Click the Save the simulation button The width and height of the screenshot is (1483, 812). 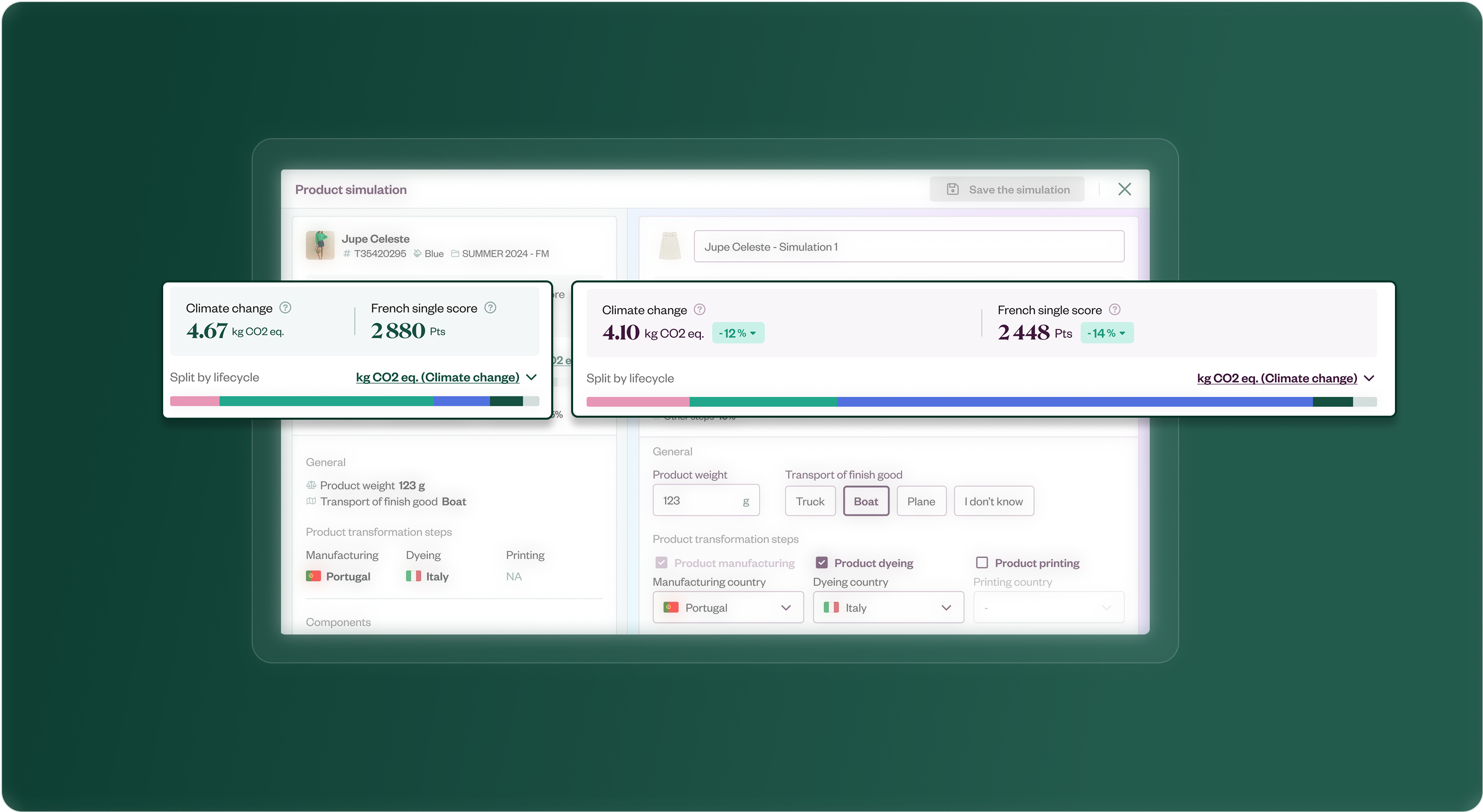coord(1007,189)
